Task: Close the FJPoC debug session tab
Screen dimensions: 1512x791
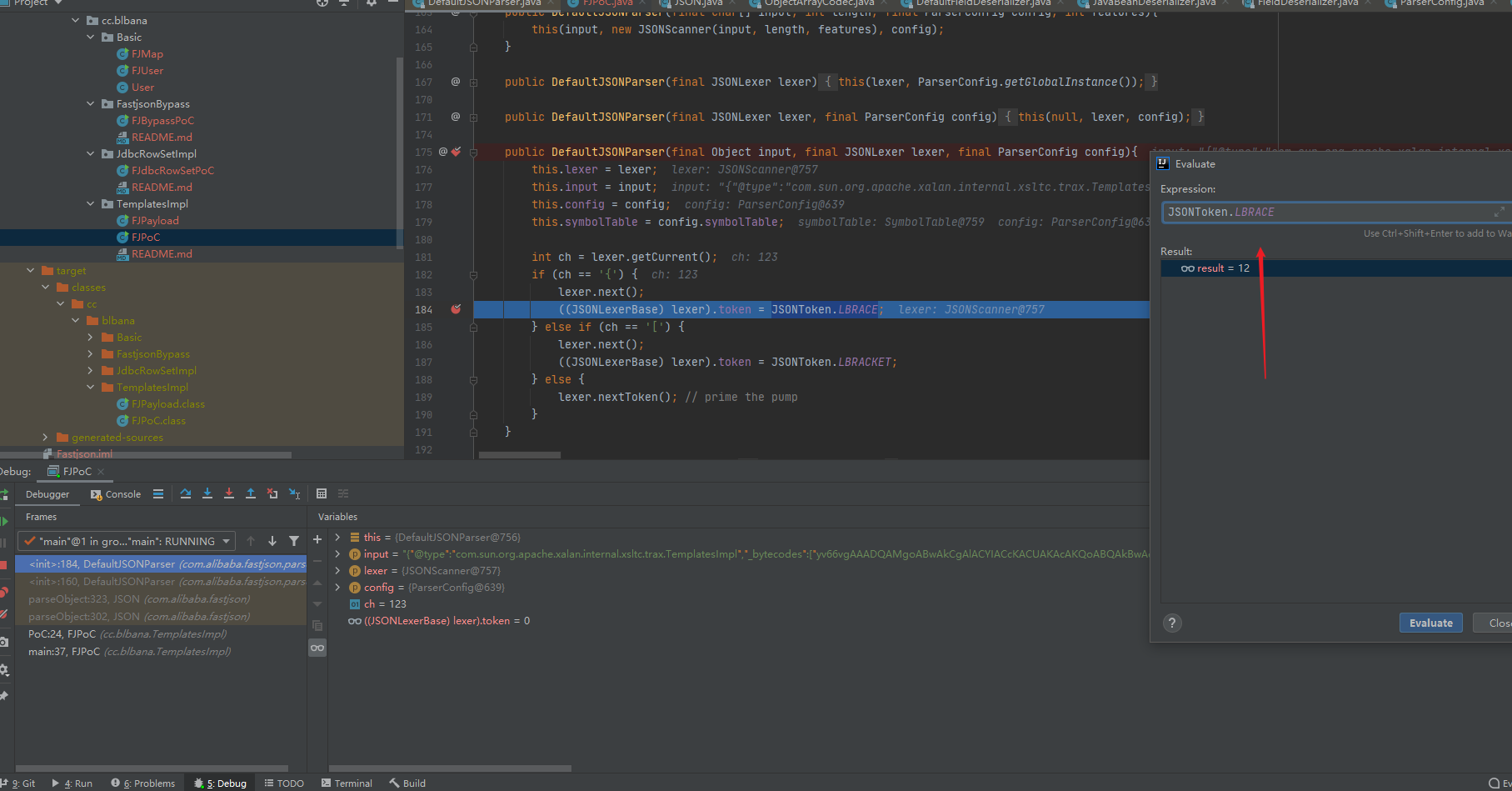Action: click(x=101, y=472)
